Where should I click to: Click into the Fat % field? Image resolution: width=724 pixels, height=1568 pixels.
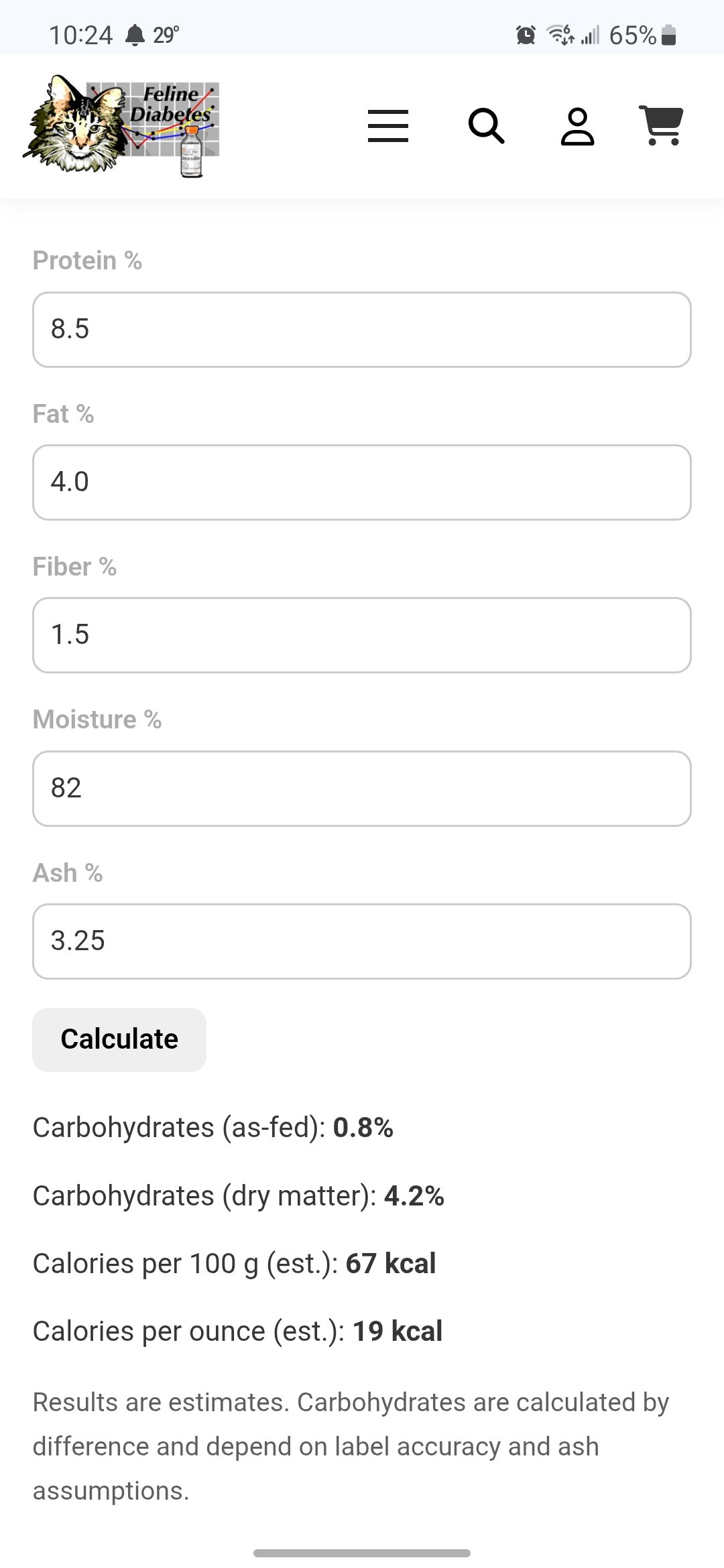click(362, 482)
